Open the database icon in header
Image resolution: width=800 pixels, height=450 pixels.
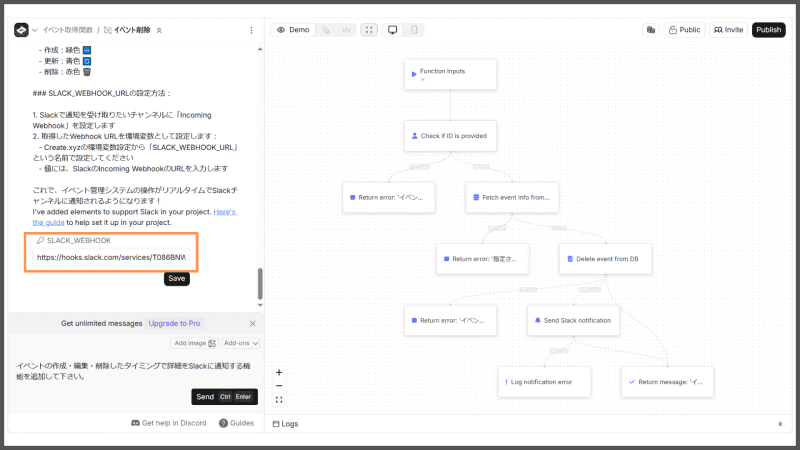pos(651,30)
